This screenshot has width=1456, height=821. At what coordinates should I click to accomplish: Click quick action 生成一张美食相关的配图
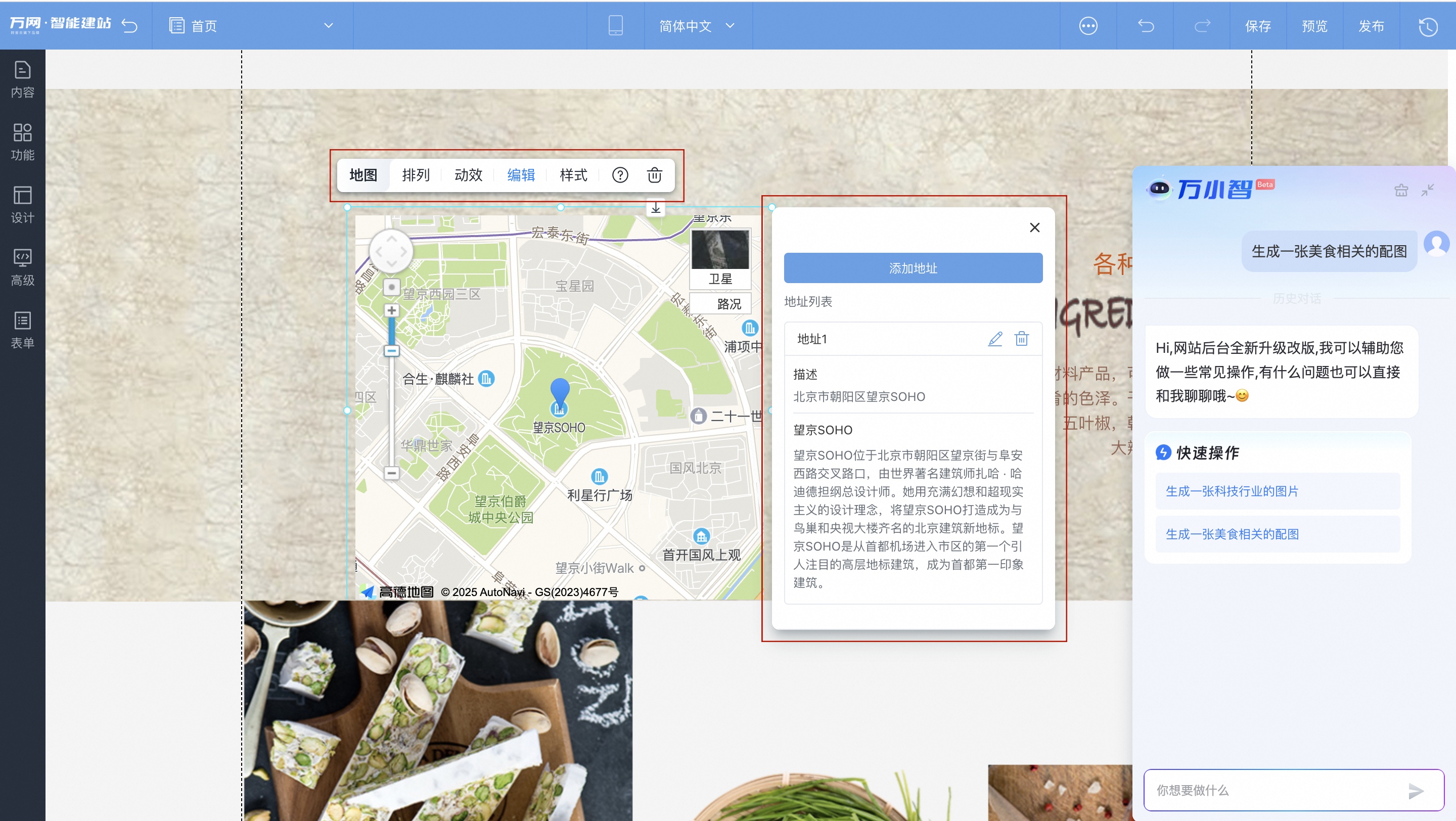[1278, 534]
